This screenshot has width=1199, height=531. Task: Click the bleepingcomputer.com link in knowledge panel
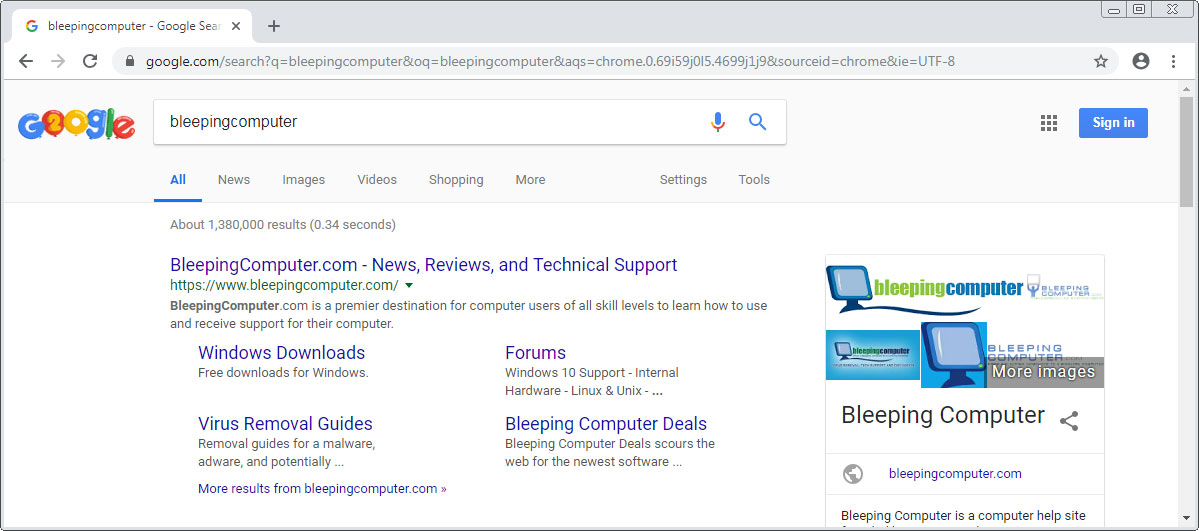pos(955,474)
